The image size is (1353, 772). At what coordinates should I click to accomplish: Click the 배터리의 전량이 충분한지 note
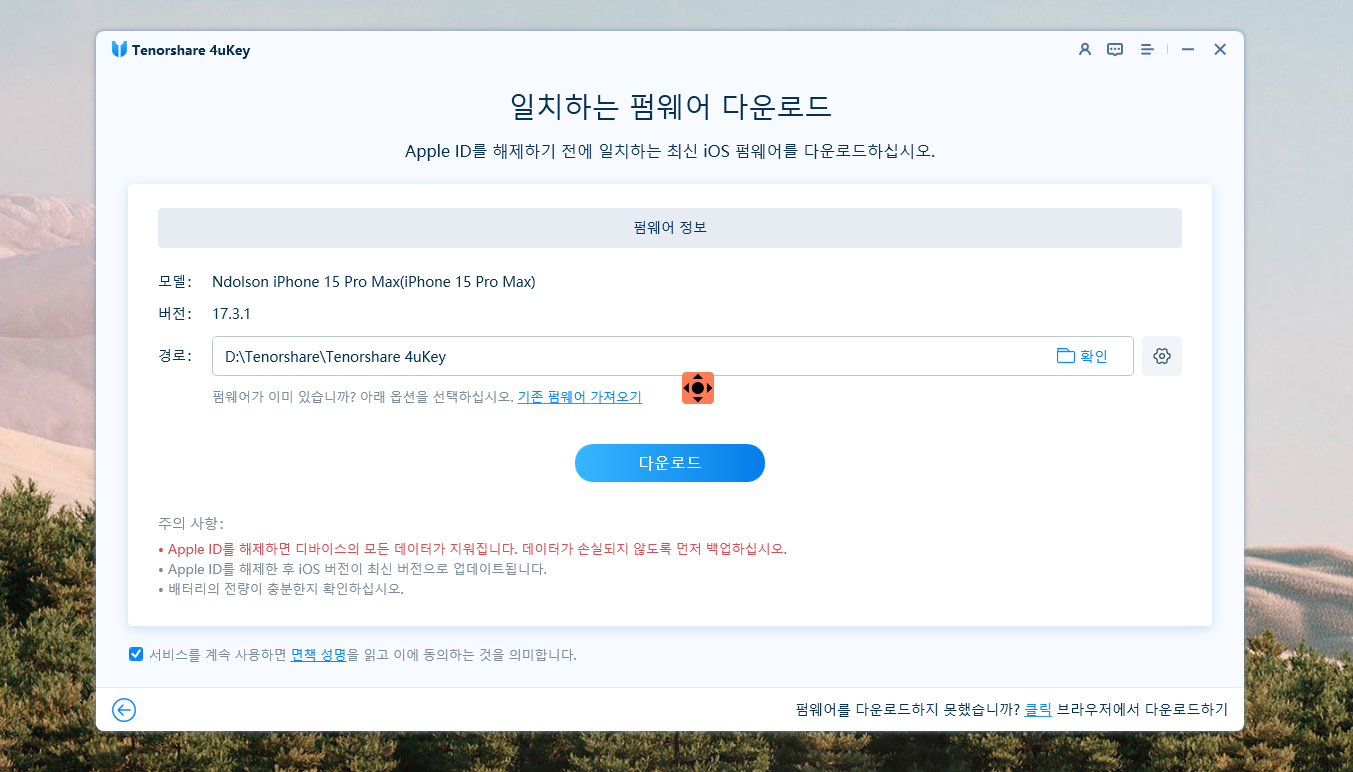click(281, 589)
